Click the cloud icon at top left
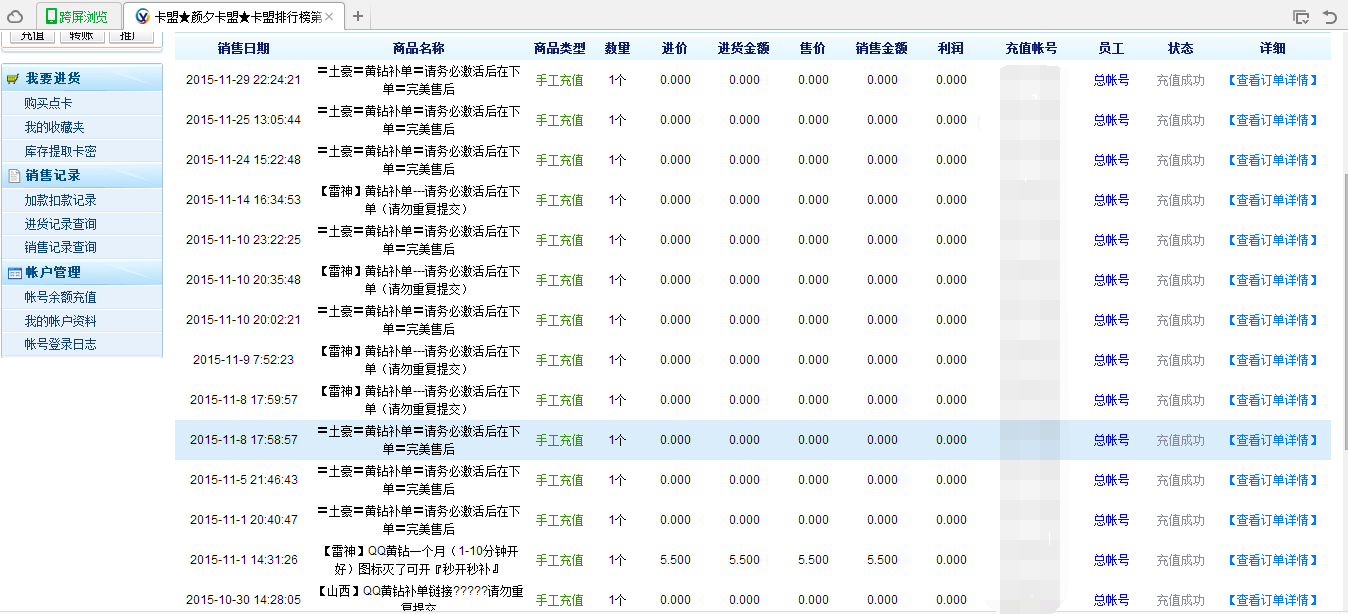The height and width of the screenshot is (614, 1348). 14,15
